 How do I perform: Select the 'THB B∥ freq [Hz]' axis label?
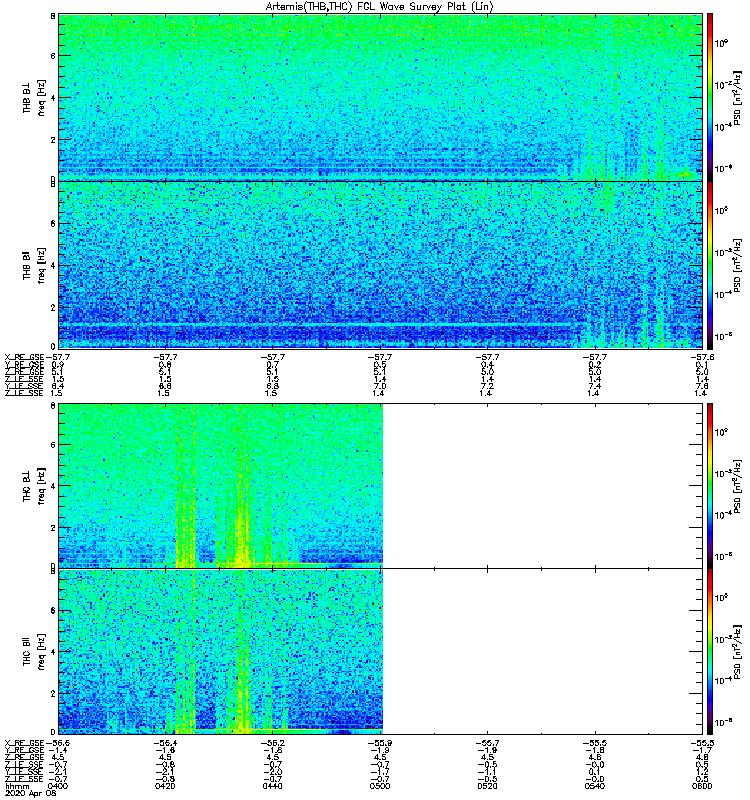pyautogui.click(x=34, y=265)
